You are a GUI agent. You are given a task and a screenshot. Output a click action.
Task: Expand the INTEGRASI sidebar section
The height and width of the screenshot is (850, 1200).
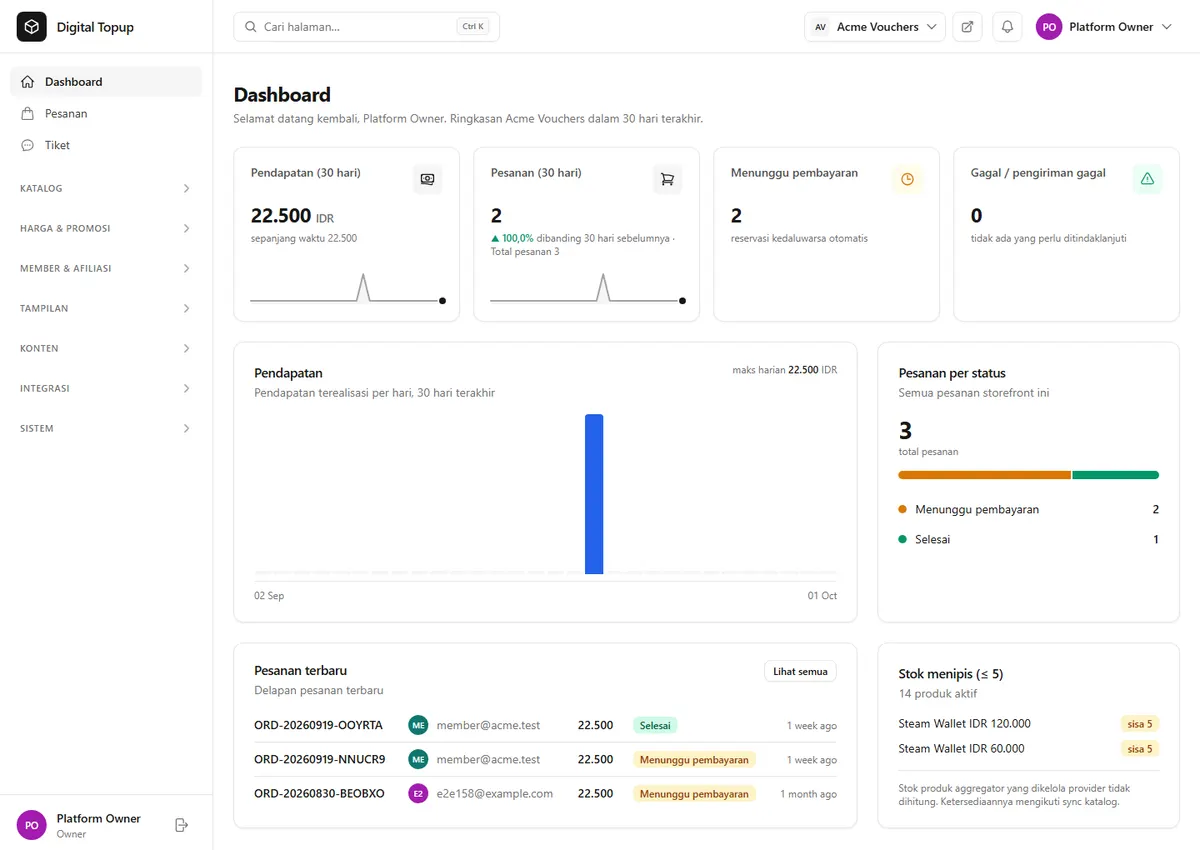(106, 388)
